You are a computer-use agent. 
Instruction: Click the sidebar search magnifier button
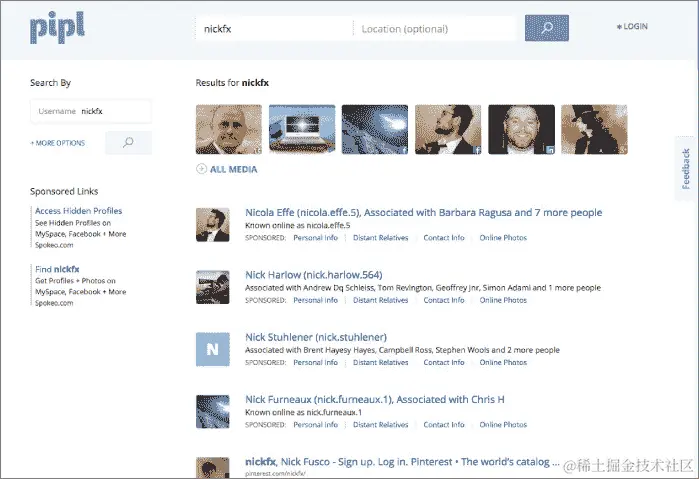pyautogui.click(x=128, y=143)
